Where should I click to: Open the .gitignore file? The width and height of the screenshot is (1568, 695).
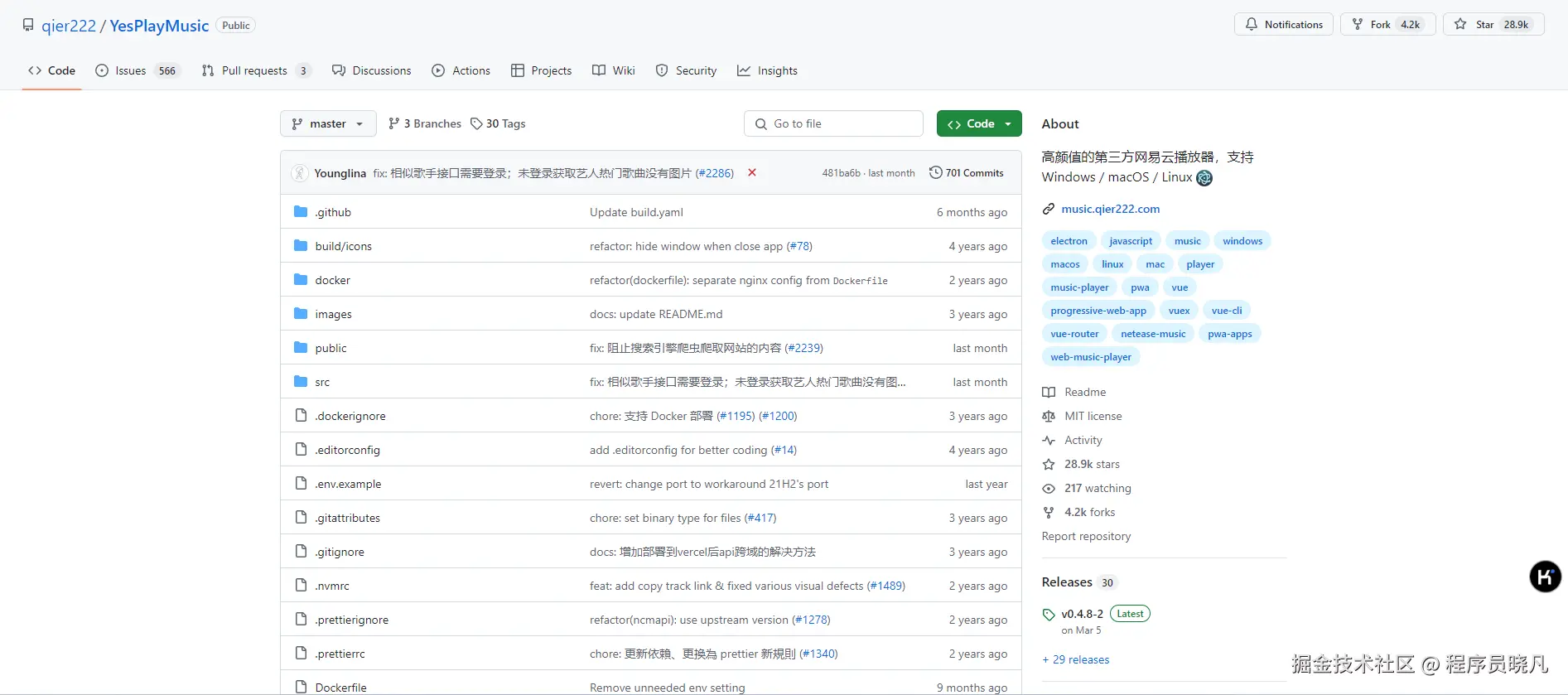pyautogui.click(x=340, y=552)
